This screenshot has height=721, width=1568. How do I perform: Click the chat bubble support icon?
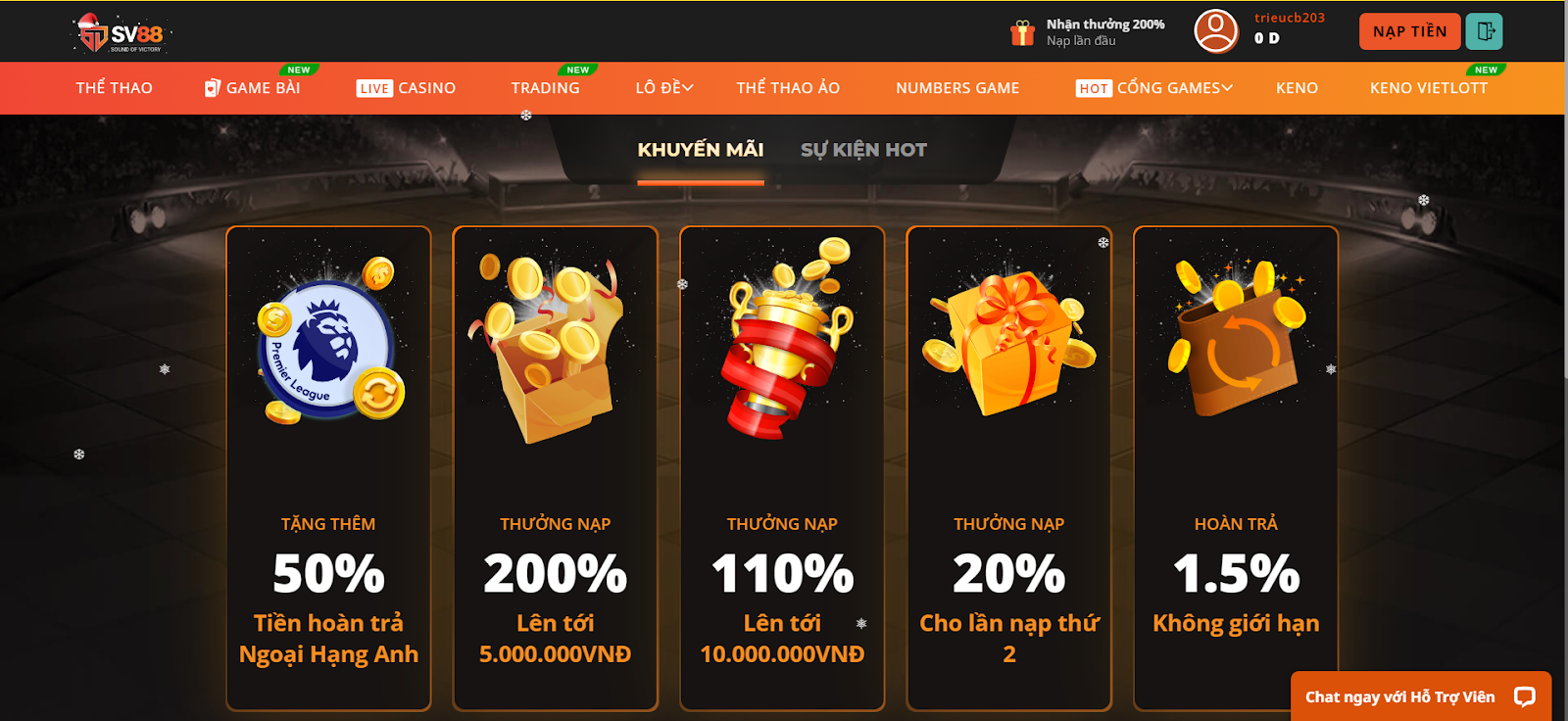(x=1524, y=697)
